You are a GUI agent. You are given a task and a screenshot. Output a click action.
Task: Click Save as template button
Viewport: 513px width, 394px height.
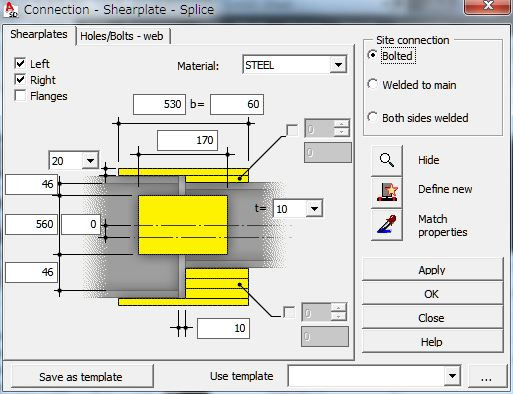pyautogui.click(x=81, y=377)
